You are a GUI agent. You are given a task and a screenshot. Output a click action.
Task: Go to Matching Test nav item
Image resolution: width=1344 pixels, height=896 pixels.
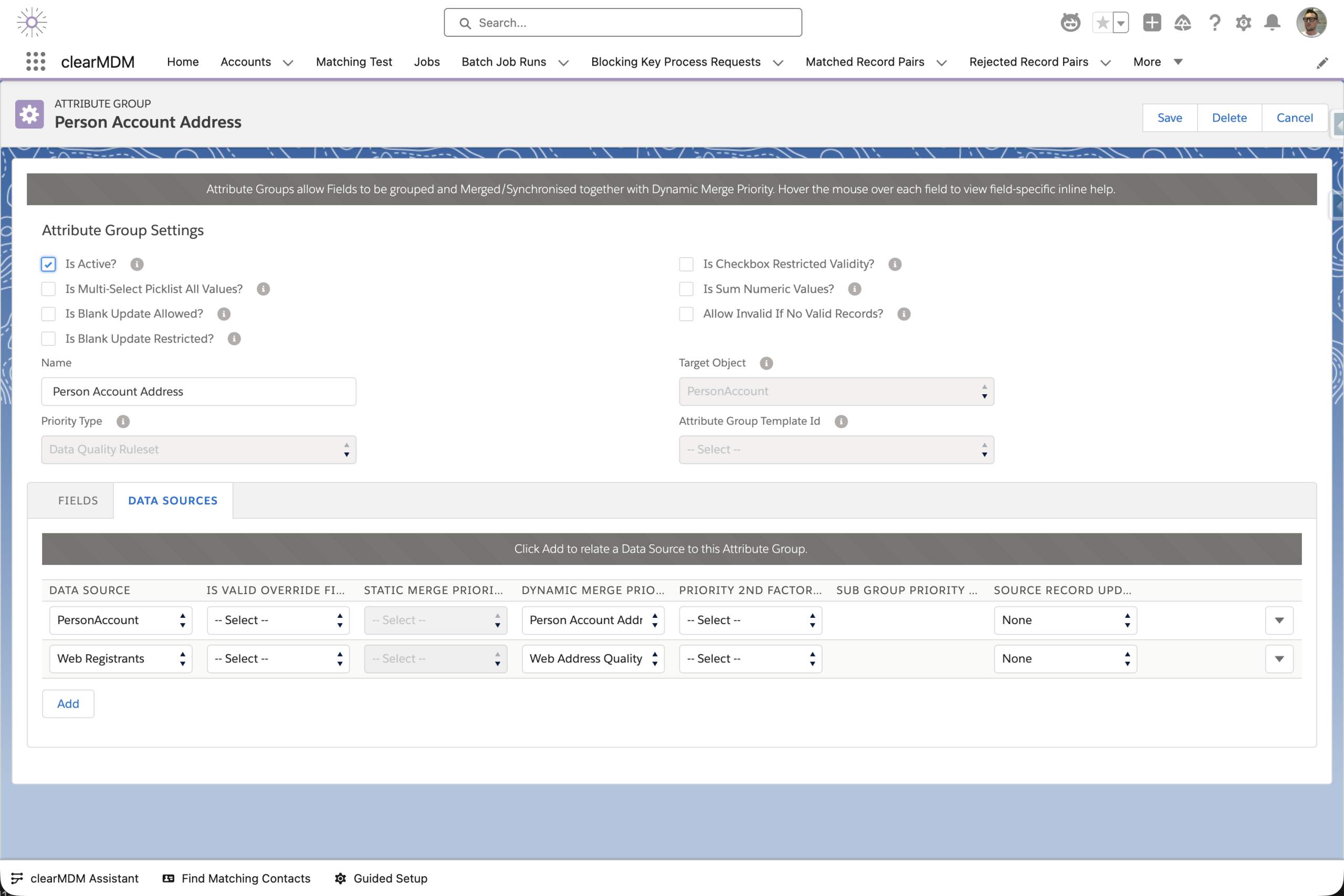354,62
